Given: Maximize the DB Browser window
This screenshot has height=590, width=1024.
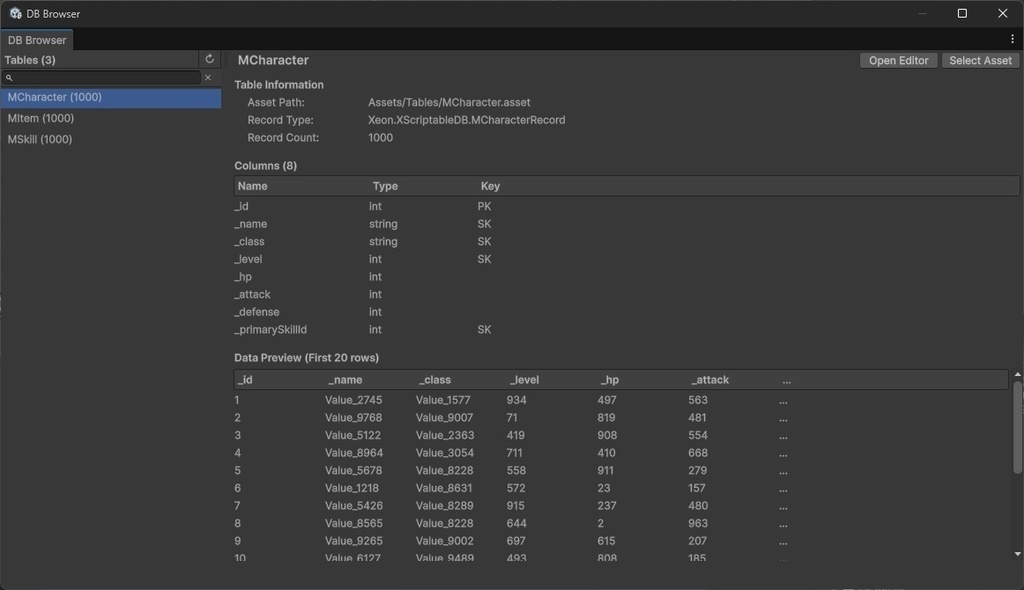Looking at the screenshot, I should pyautogui.click(x=962, y=14).
